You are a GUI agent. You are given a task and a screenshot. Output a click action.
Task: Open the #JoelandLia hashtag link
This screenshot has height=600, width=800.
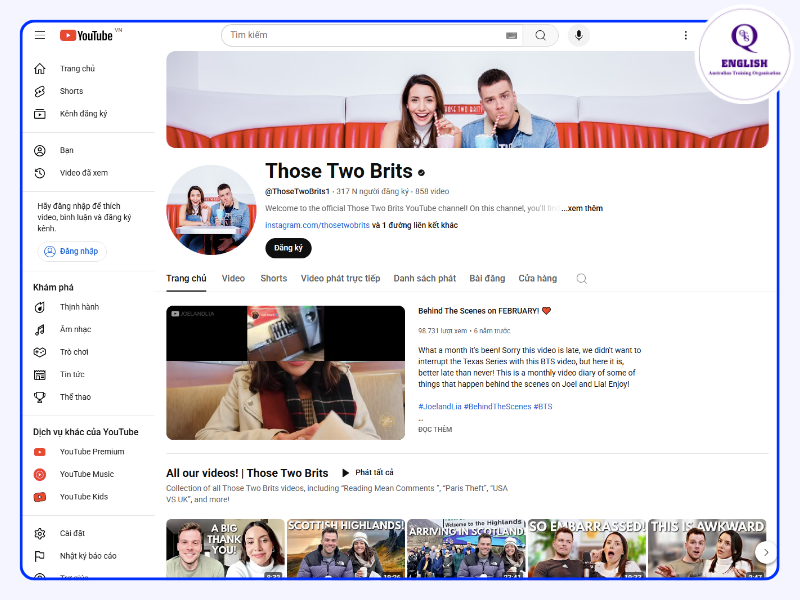[440, 407]
